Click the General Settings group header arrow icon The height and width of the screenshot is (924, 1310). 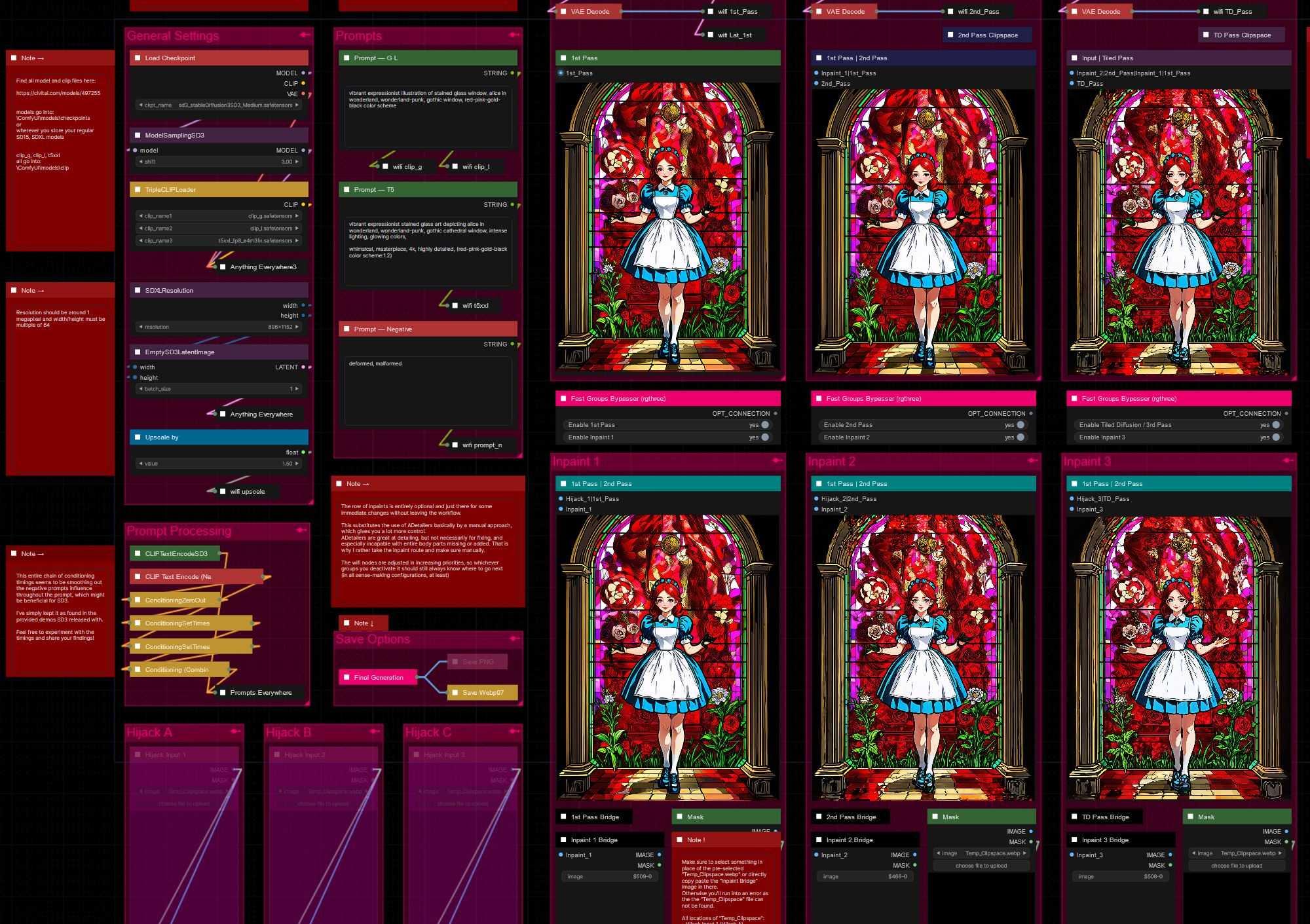pyautogui.click(x=305, y=35)
